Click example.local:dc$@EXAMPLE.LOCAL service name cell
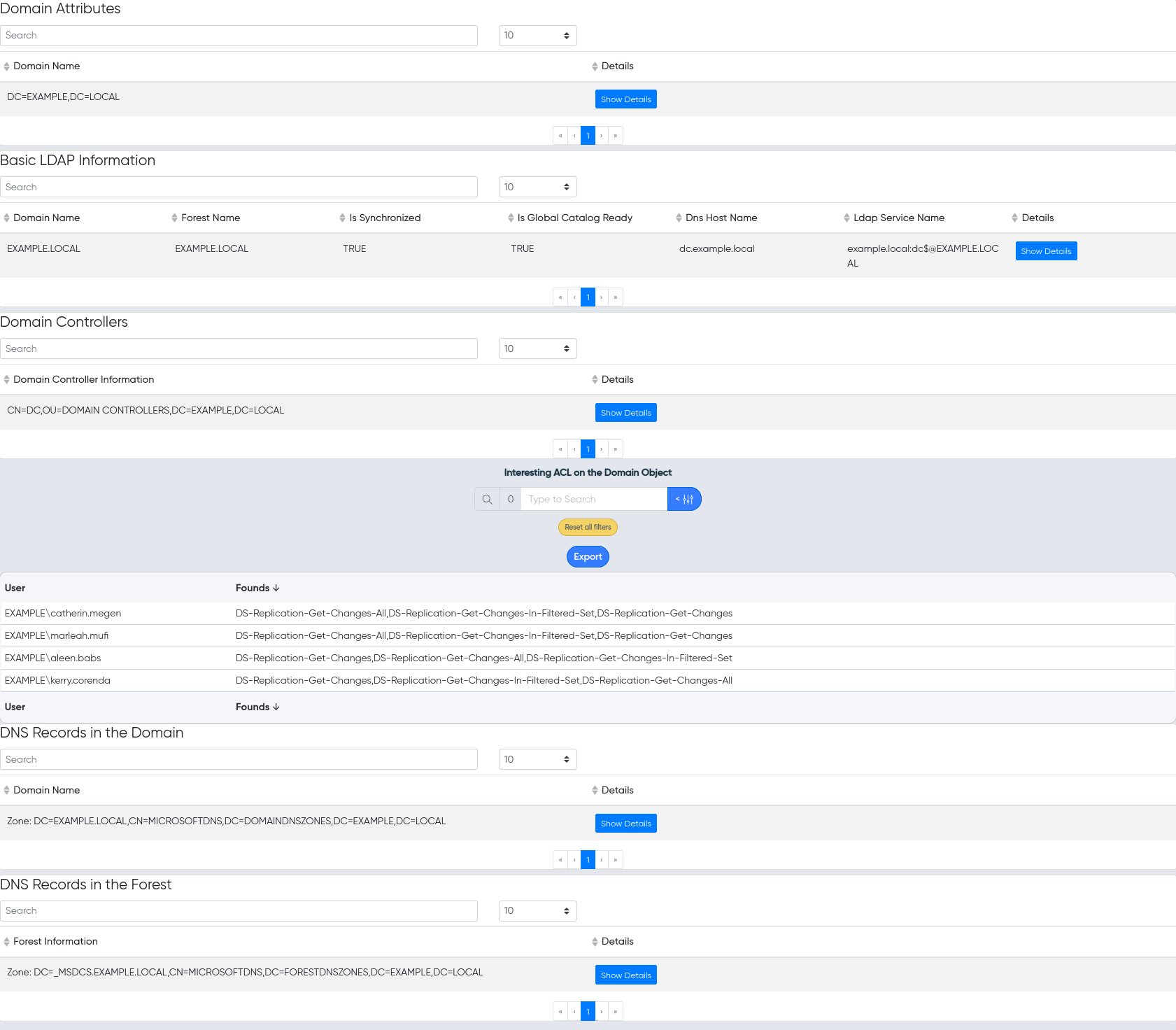1176x1030 pixels. coord(923,256)
